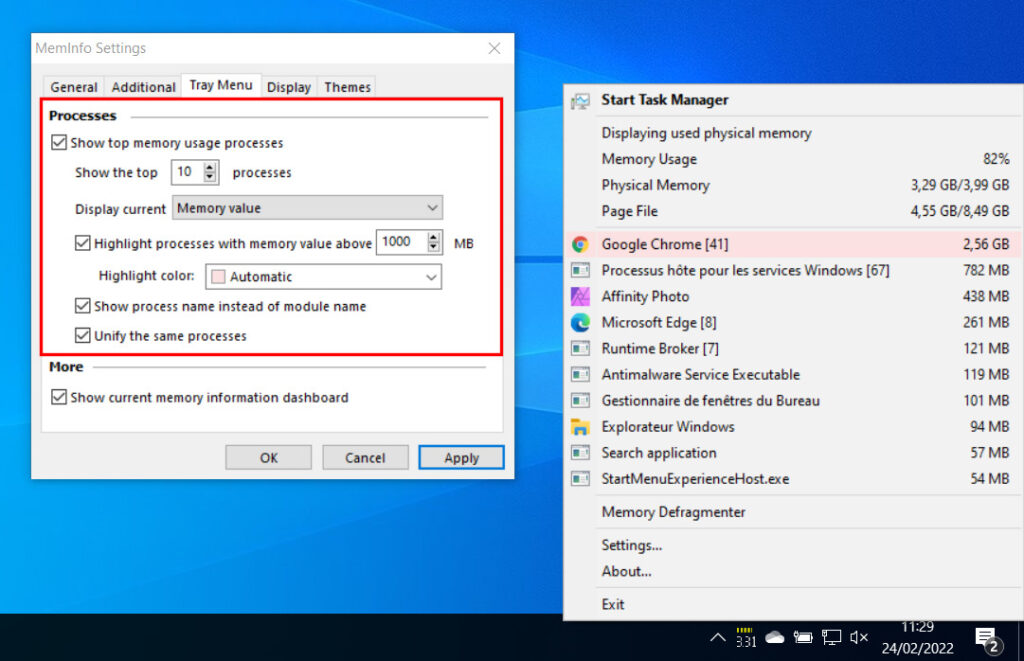The image size is (1024, 661).
Task: Click the Physical Memory row
Action: point(793,185)
